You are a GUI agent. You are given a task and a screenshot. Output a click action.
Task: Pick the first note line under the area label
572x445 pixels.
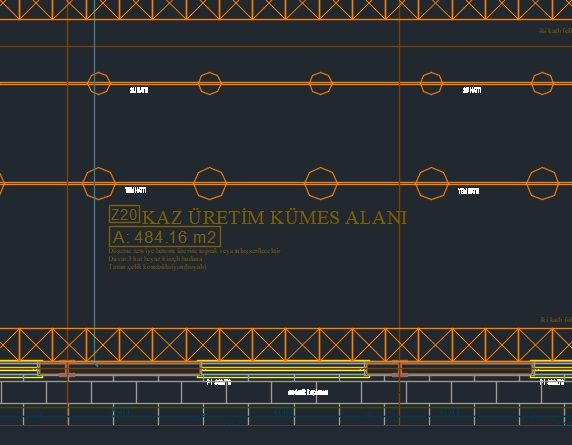194,251
